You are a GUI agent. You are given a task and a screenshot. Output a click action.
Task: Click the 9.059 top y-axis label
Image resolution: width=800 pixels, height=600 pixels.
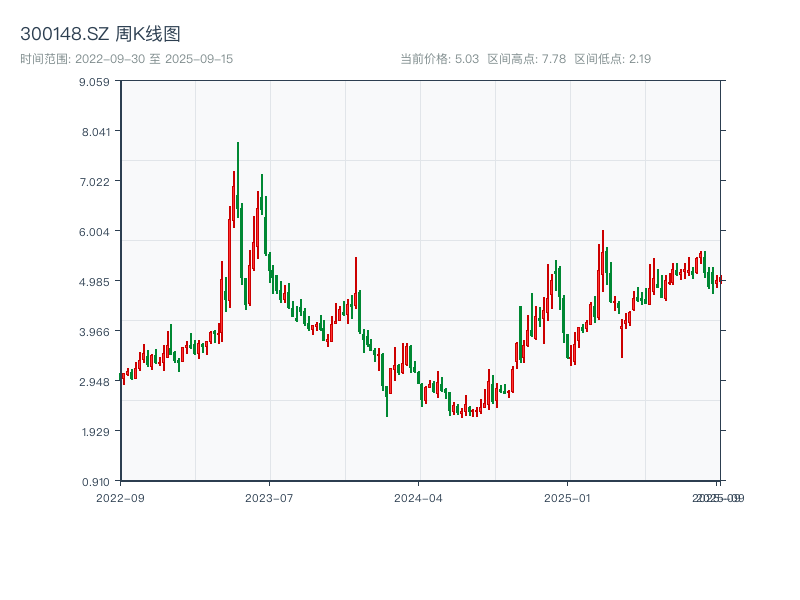(96, 84)
